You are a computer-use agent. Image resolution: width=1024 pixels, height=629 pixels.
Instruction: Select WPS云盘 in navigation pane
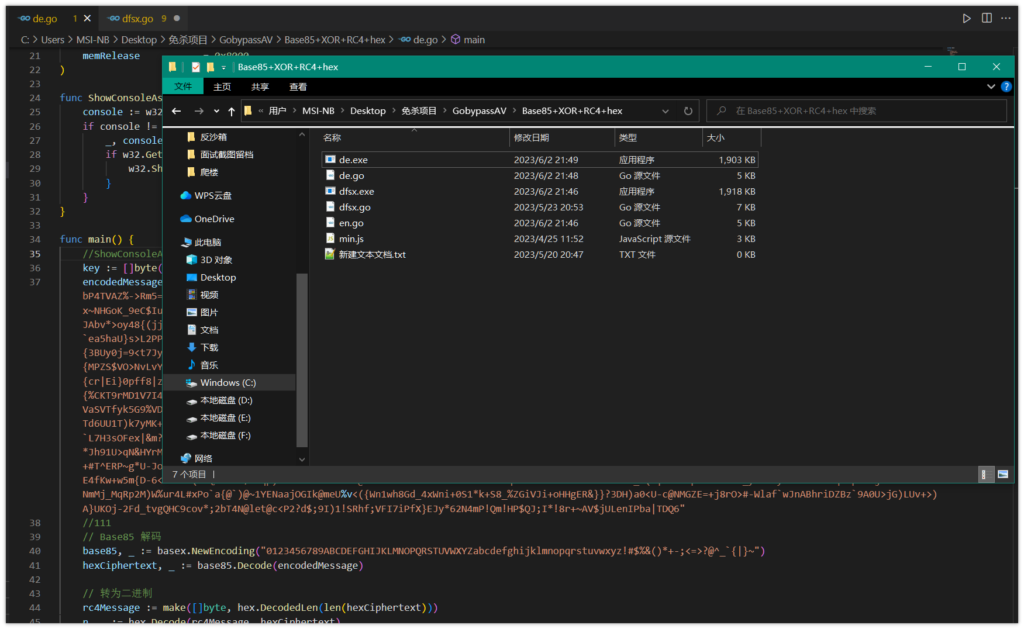pos(206,196)
